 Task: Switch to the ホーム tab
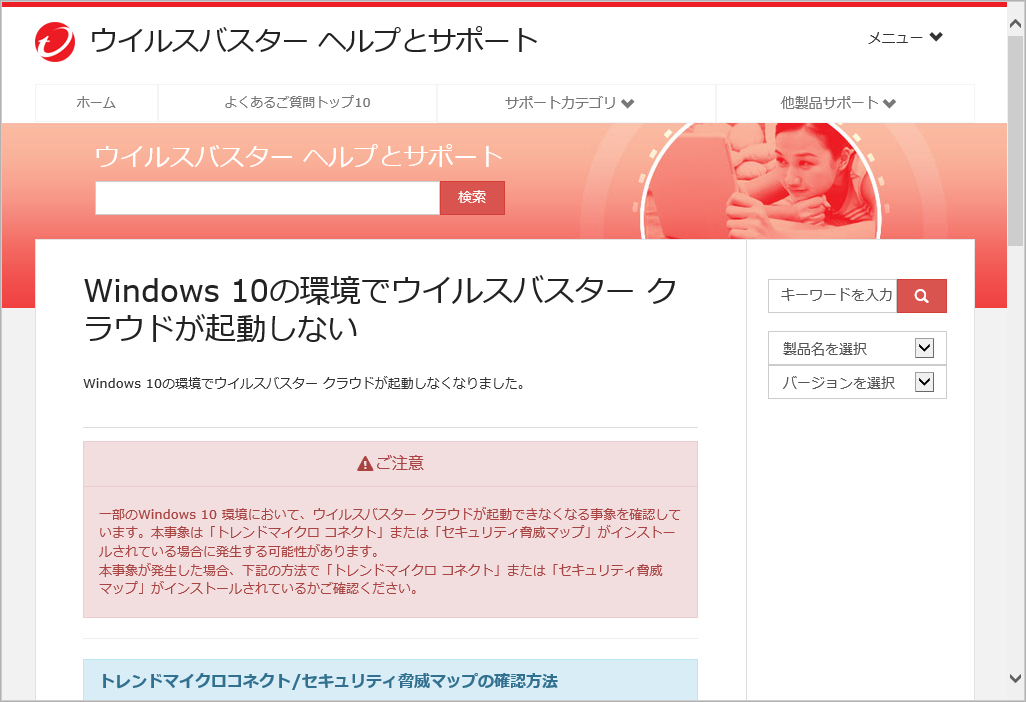pyautogui.click(x=96, y=103)
